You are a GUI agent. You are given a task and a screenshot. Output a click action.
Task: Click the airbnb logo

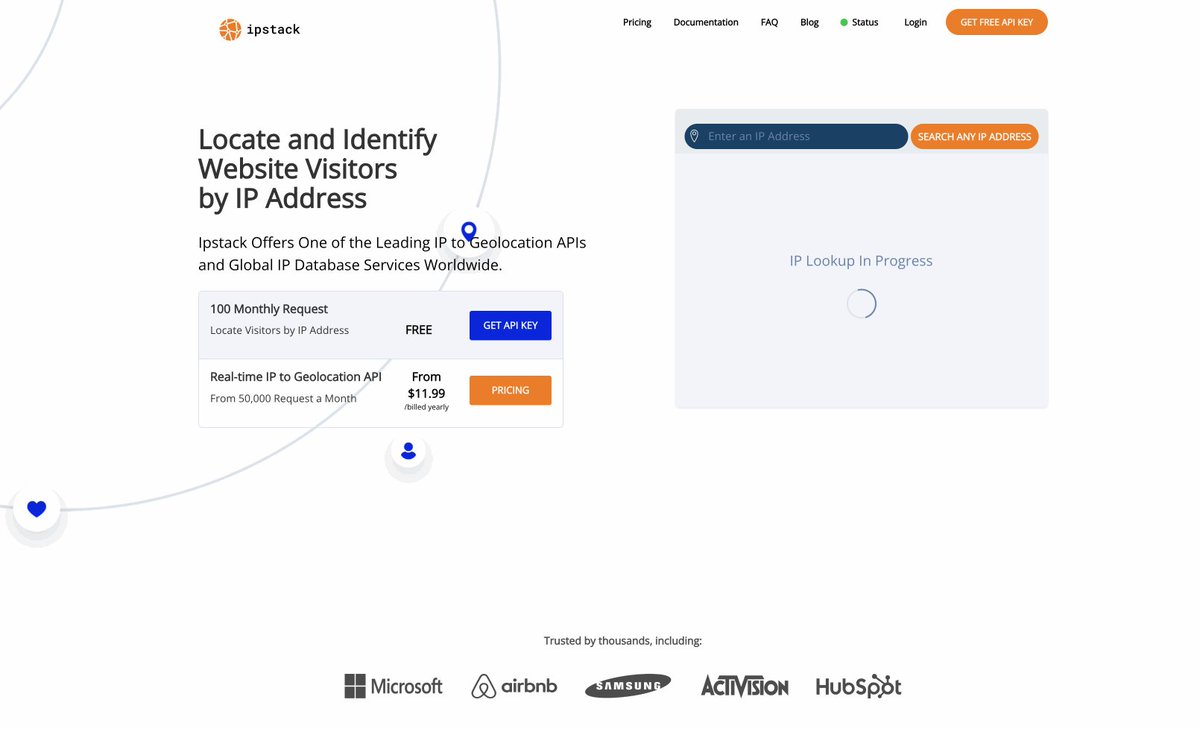tap(514, 686)
